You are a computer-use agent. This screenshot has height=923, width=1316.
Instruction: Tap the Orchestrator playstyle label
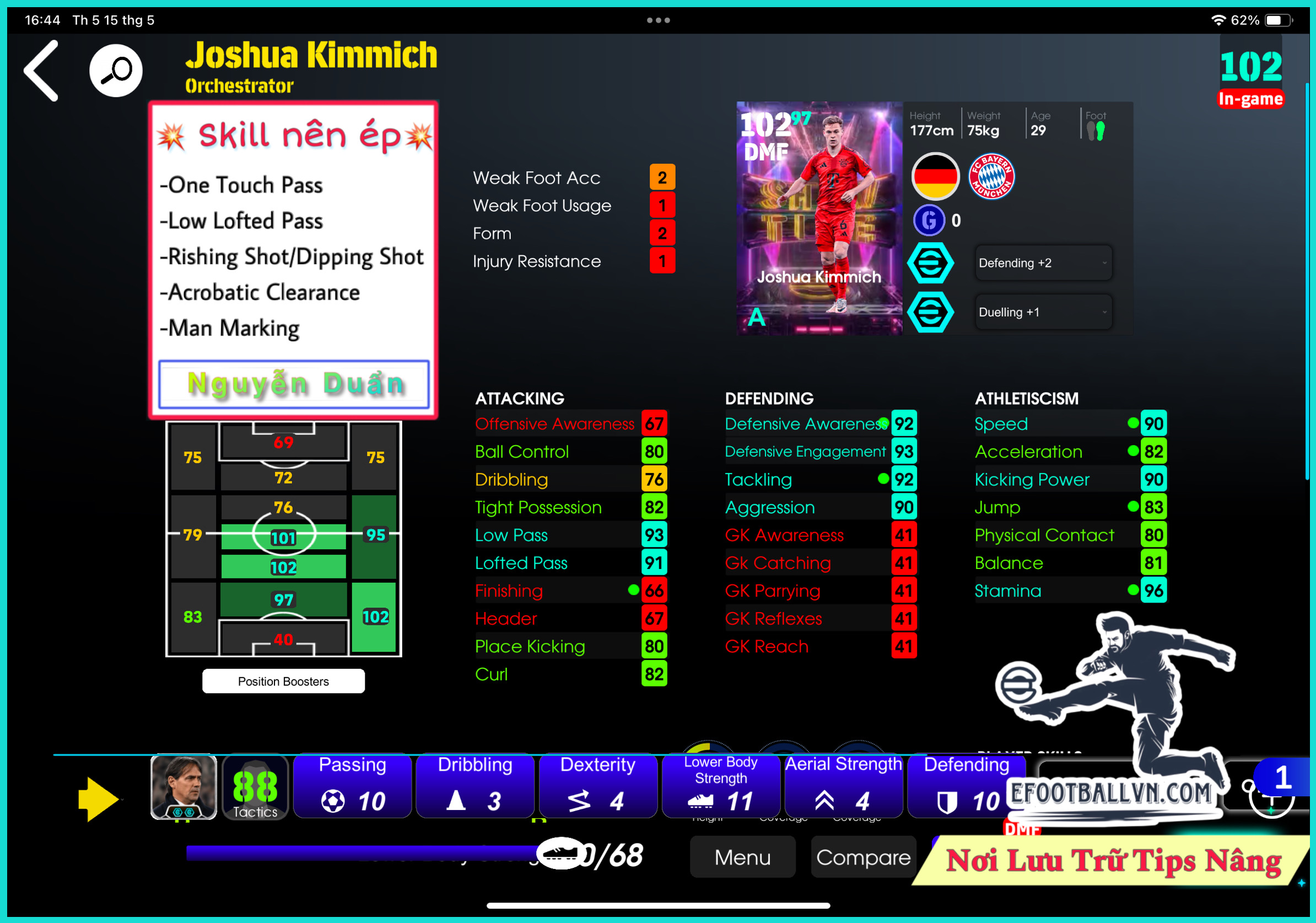[x=239, y=85]
